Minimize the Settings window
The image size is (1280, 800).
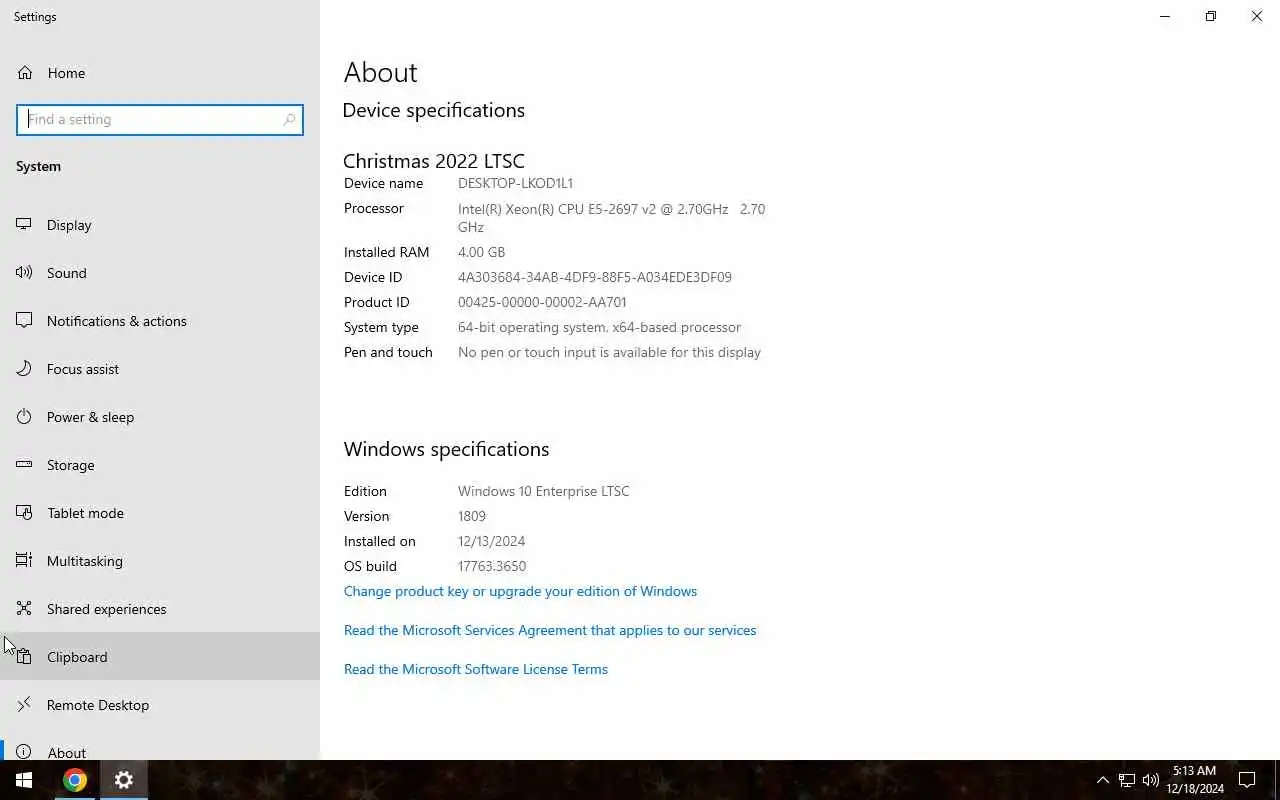(x=1165, y=16)
